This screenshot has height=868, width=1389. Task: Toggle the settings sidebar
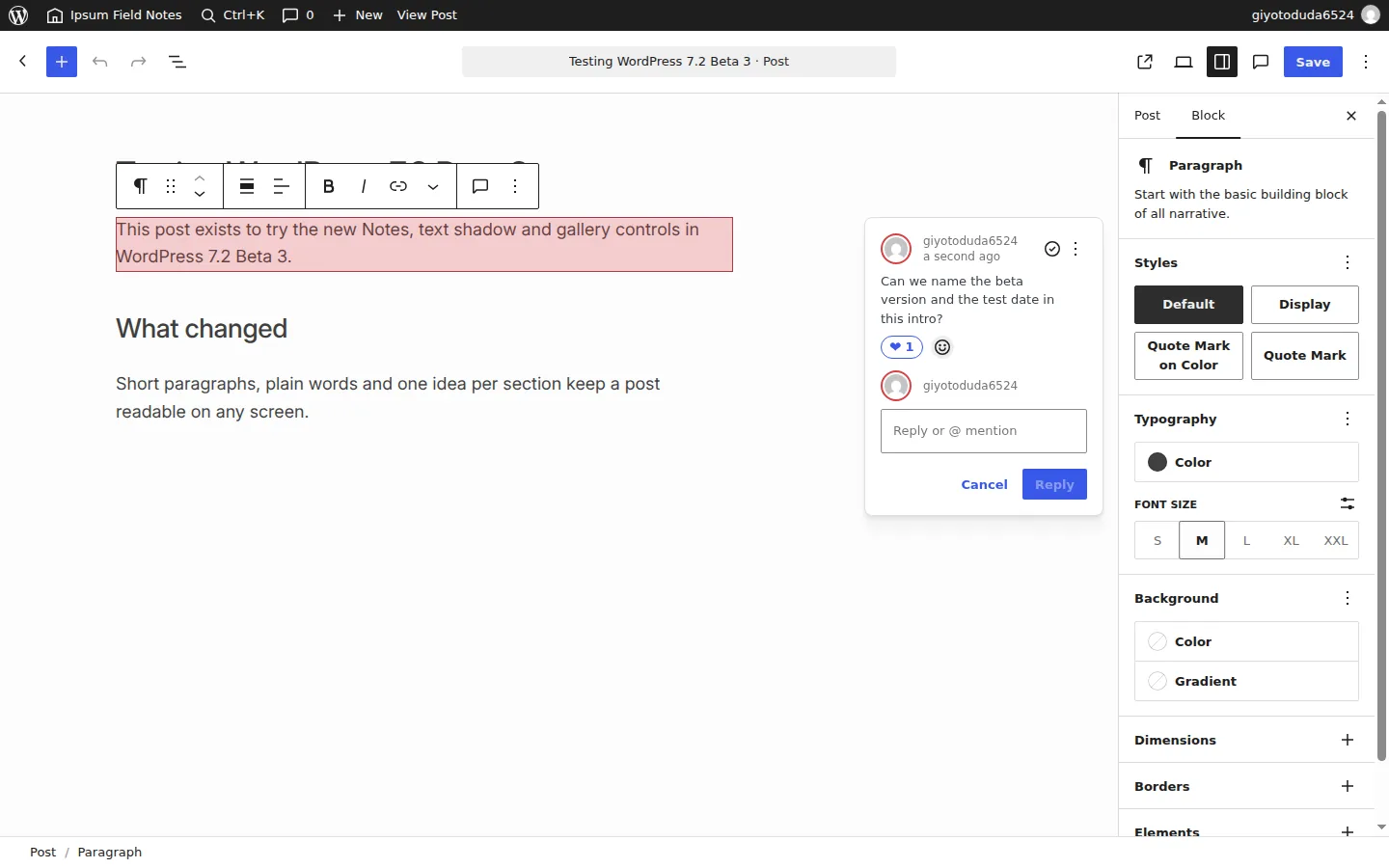click(x=1222, y=62)
